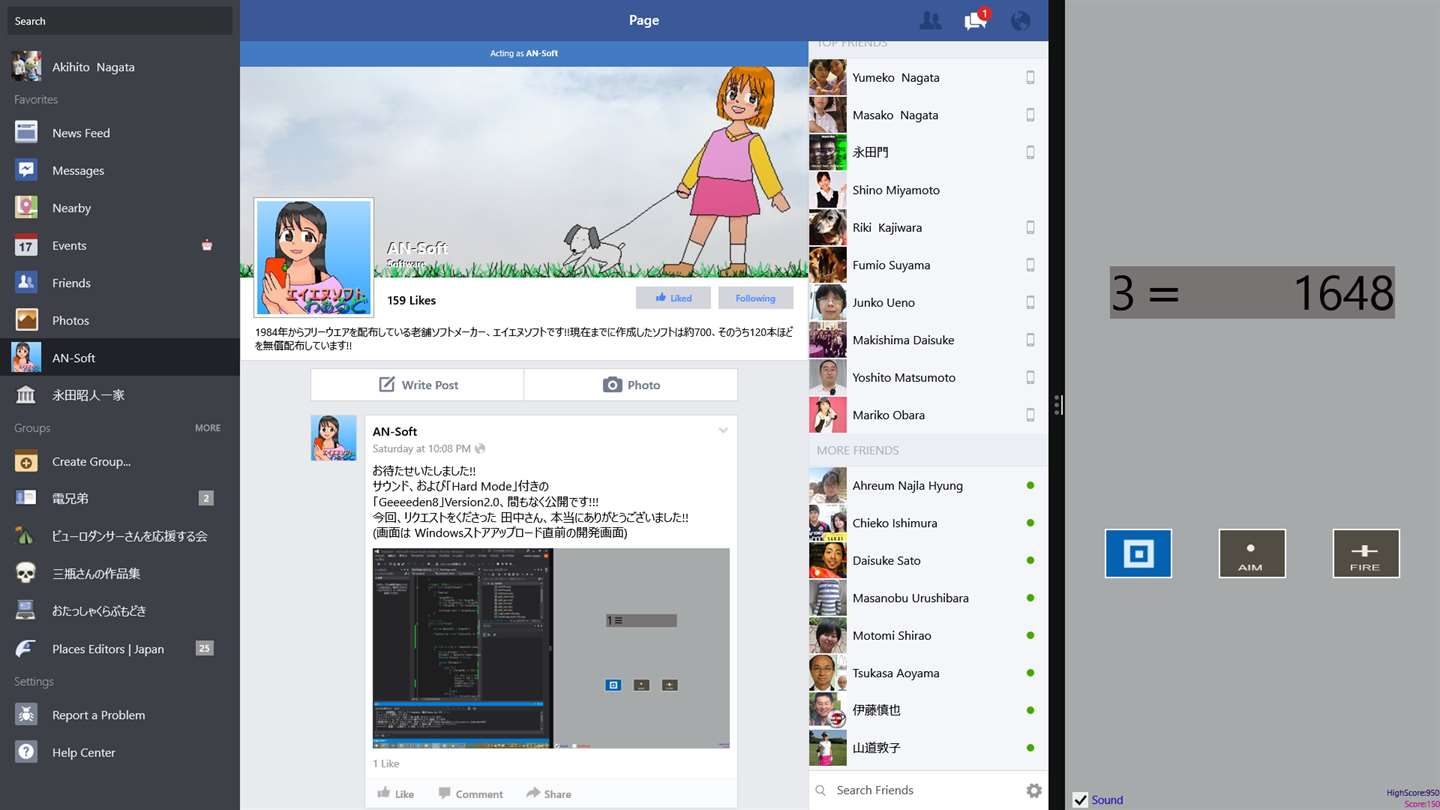Click the Create Group... icon
The image size is (1440, 810).
click(26, 462)
